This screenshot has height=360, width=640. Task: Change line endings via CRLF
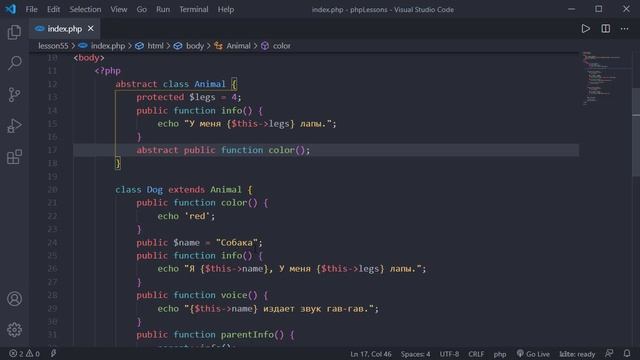pos(476,354)
